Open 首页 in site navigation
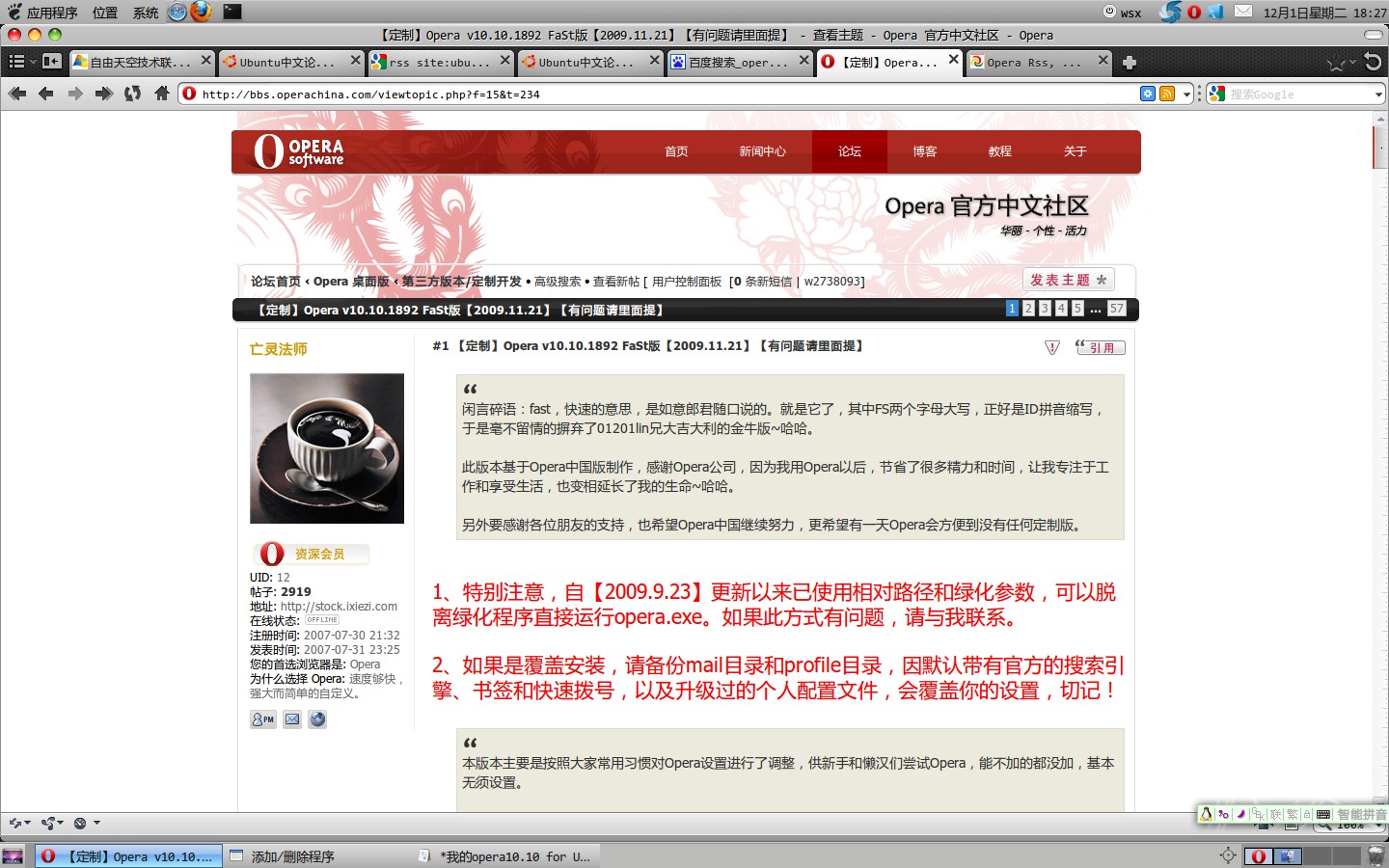 [x=676, y=151]
